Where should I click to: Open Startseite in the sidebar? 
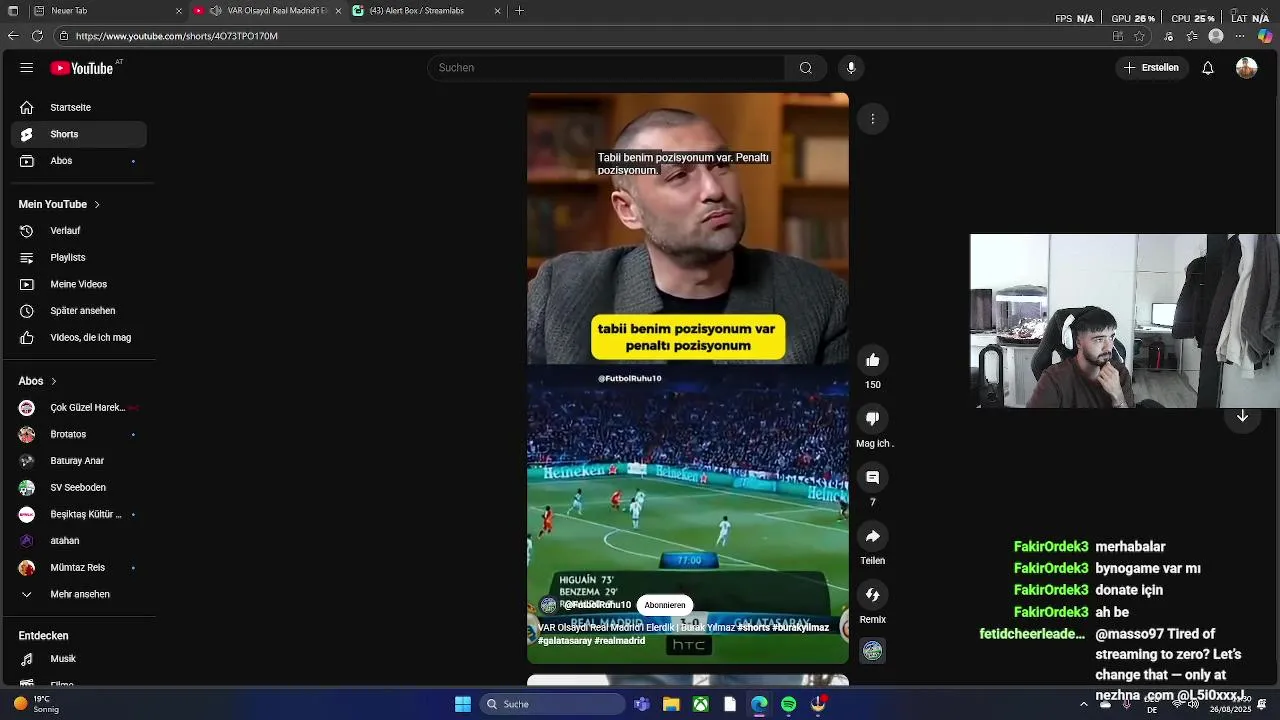tap(79, 107)
